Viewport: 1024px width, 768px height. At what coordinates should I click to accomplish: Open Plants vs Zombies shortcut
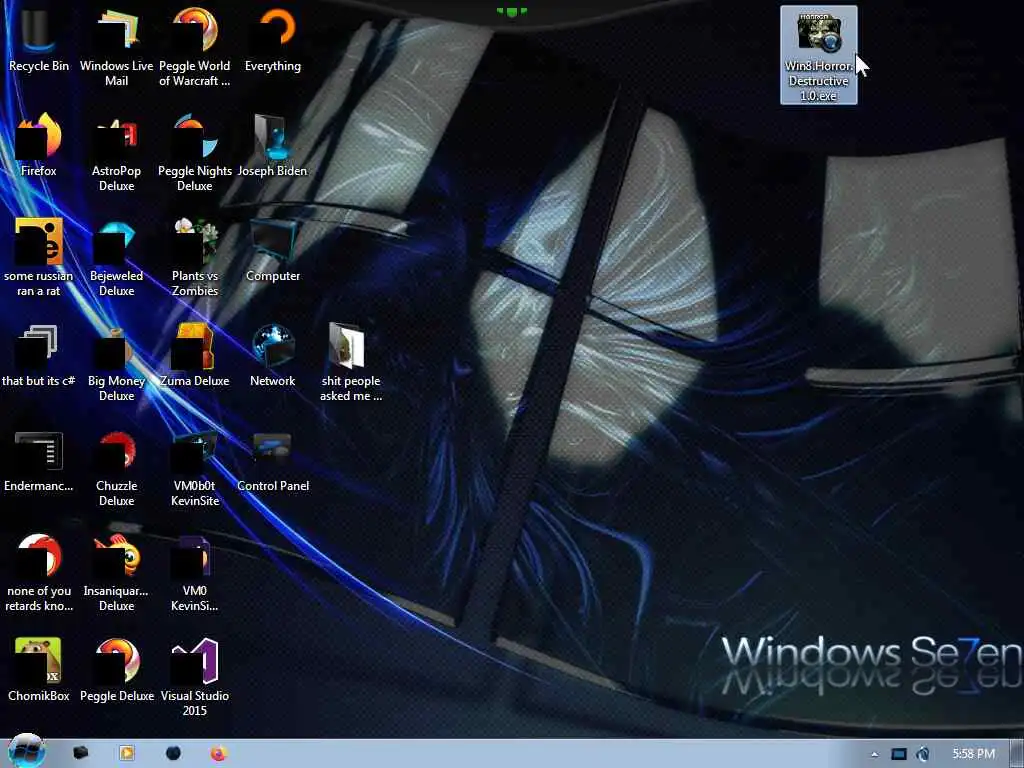(195, 257)
